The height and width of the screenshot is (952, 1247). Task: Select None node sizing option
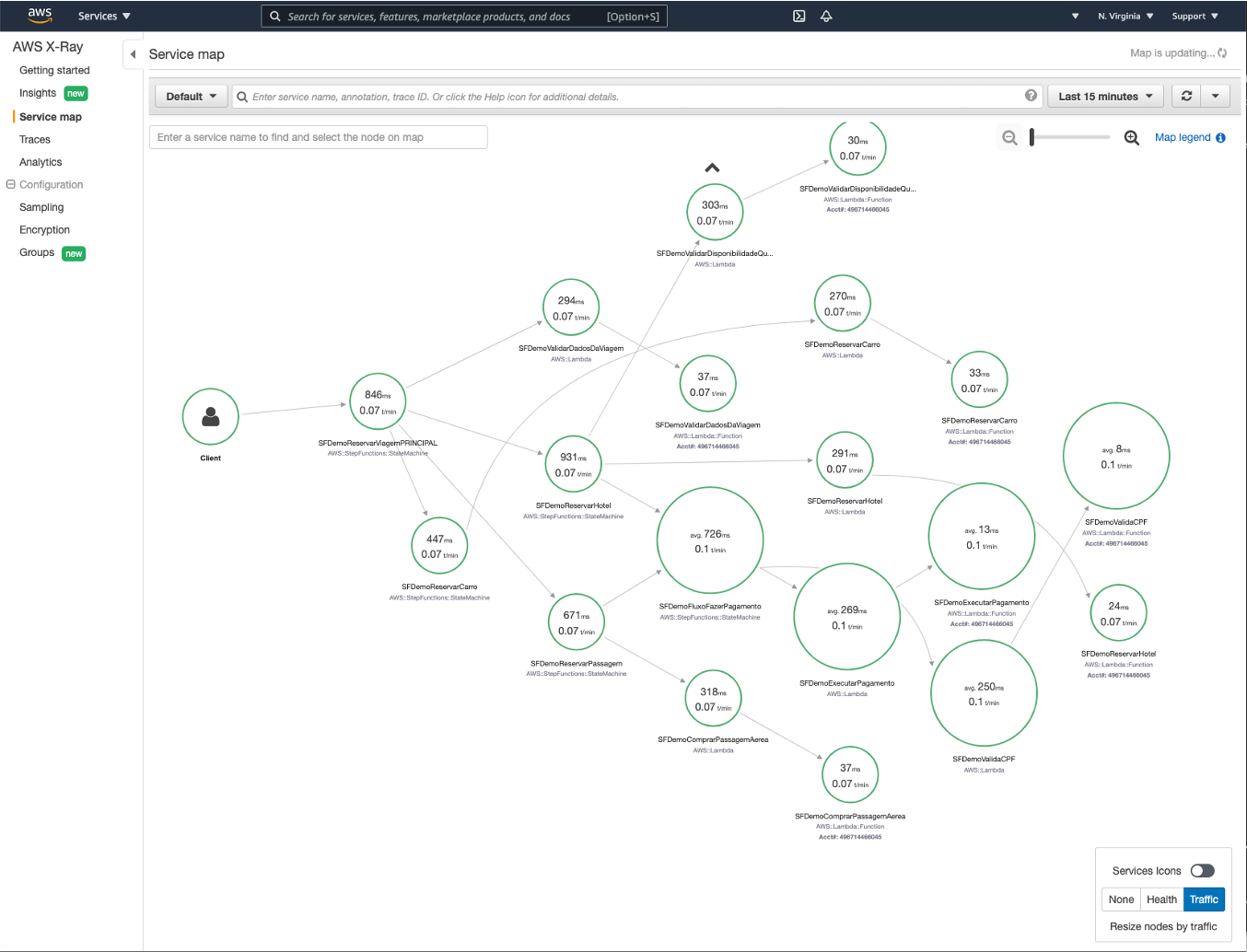click(1121, 900)
